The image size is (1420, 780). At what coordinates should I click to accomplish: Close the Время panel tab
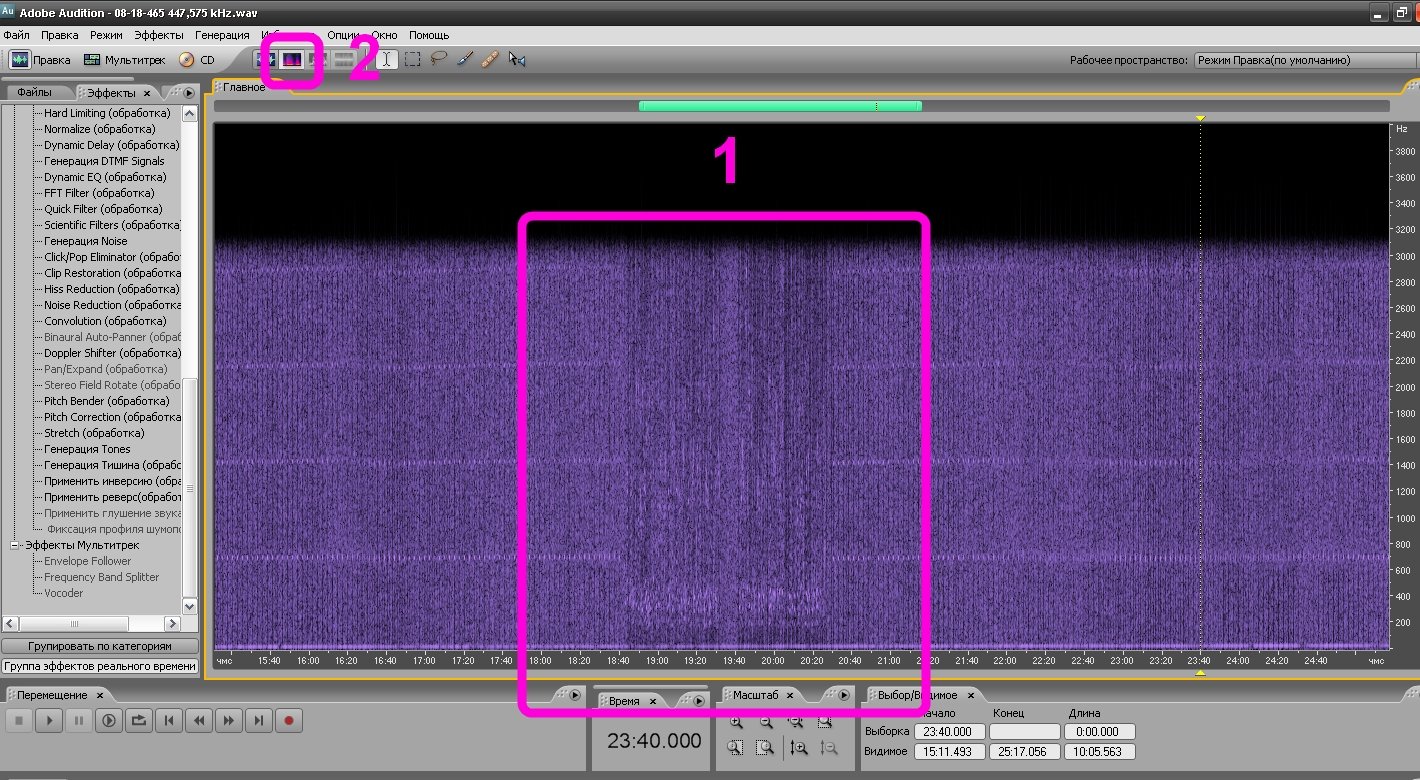click(x=653, y=701)
